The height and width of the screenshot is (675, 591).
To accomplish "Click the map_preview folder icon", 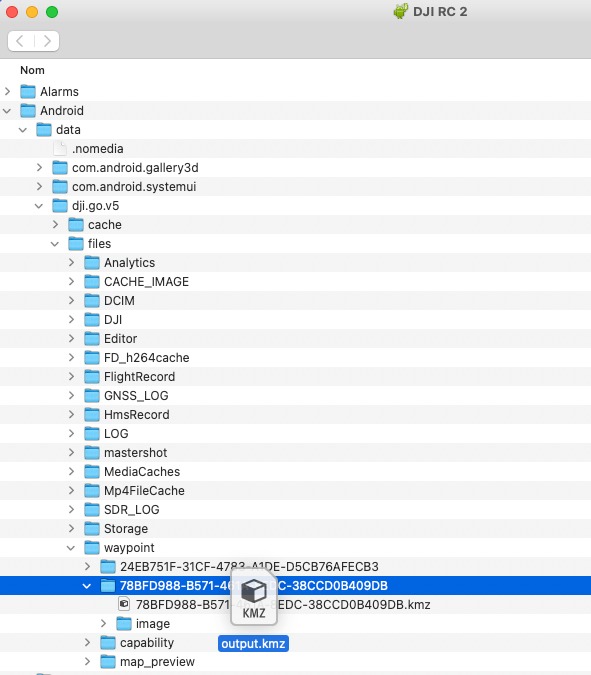I will (x=108, y=662).
